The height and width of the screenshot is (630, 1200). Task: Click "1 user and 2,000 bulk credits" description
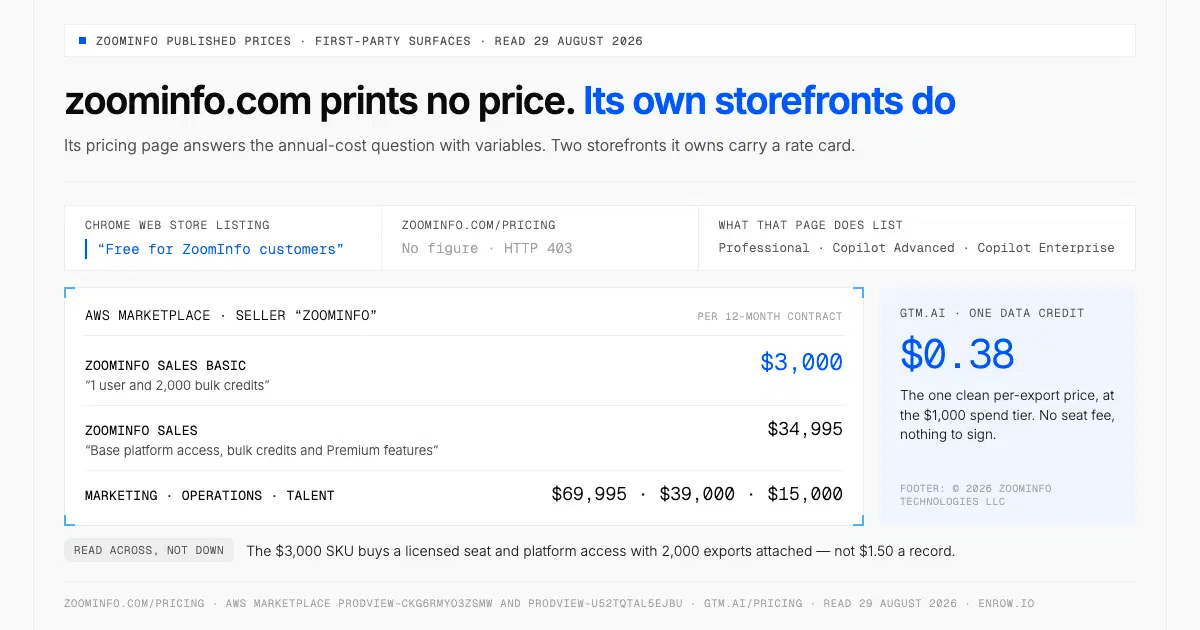177,385
